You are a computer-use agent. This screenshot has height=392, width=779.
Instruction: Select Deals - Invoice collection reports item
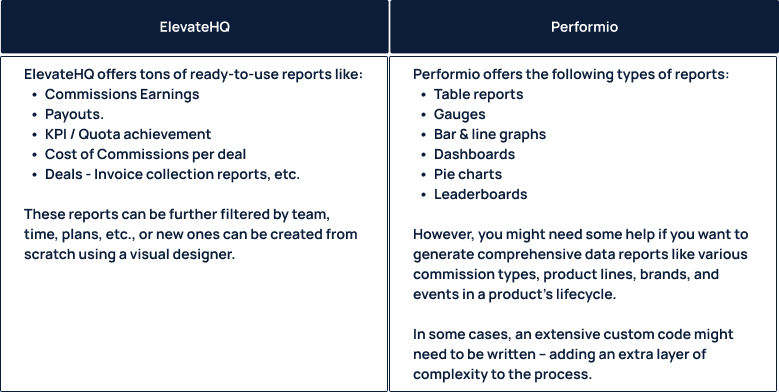pos(172,174)
